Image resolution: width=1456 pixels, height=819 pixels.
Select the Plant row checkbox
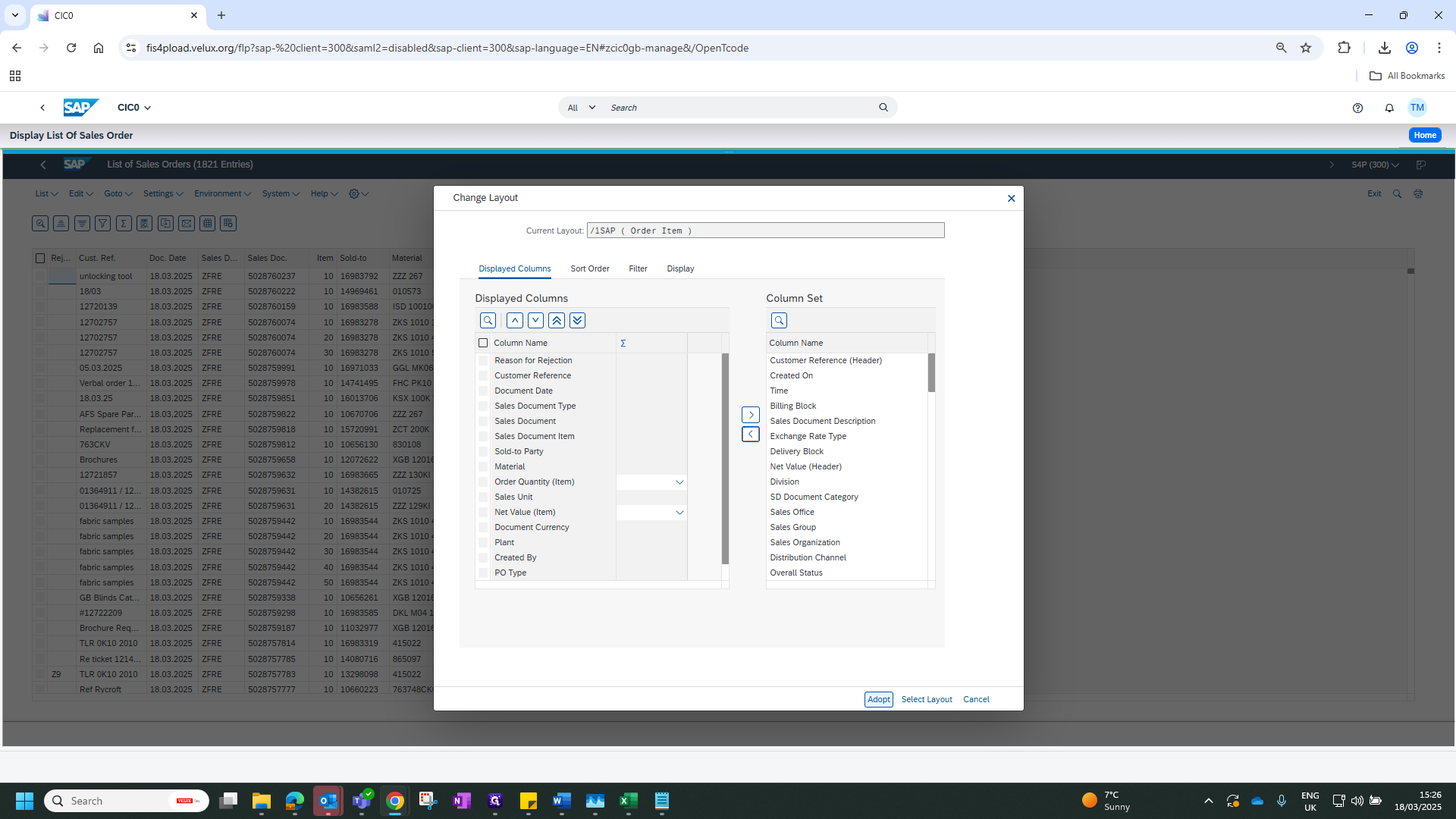tap(483, 542)
